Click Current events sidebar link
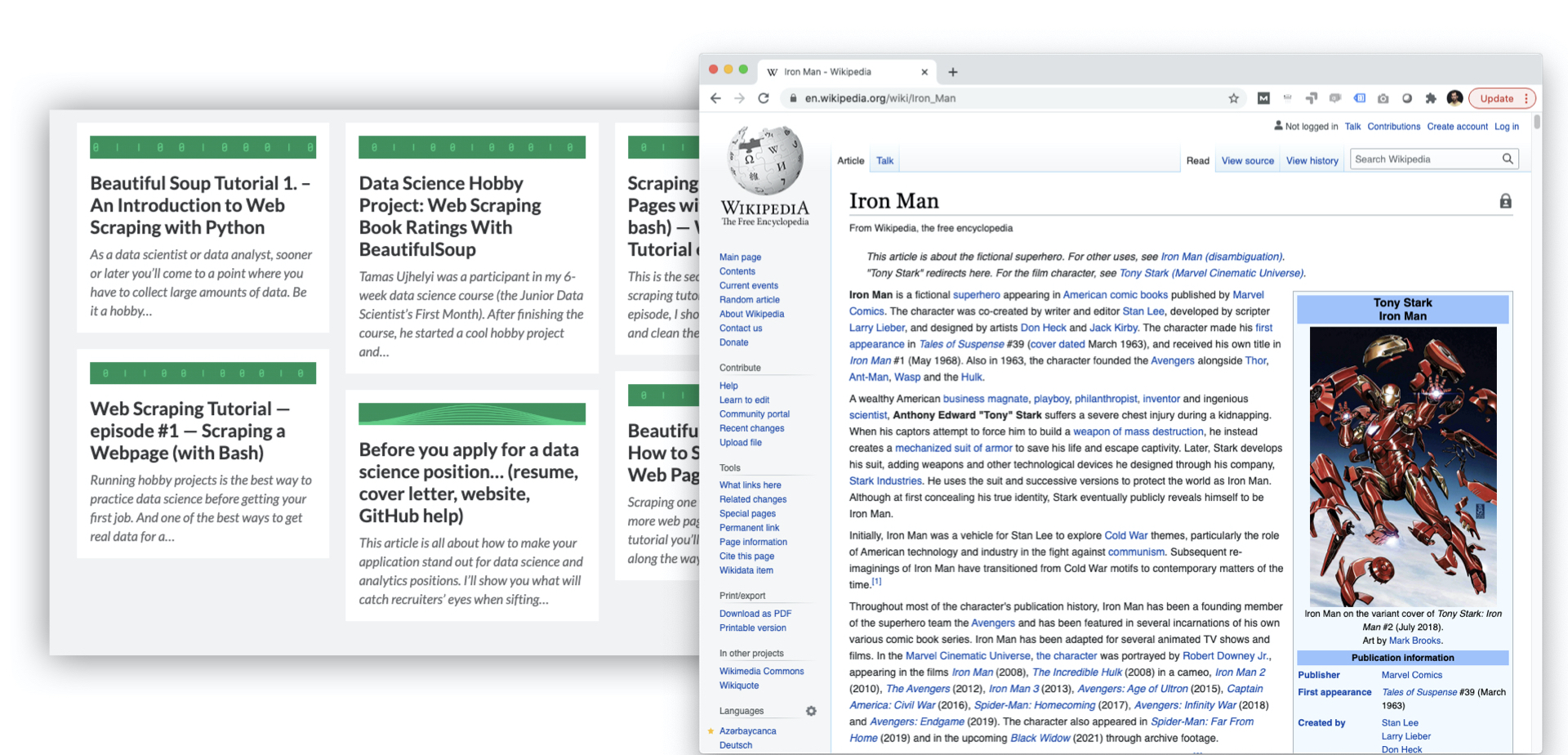Image resolution: width=1568 pixels, height=755 pixels. [x=748, y=286]
